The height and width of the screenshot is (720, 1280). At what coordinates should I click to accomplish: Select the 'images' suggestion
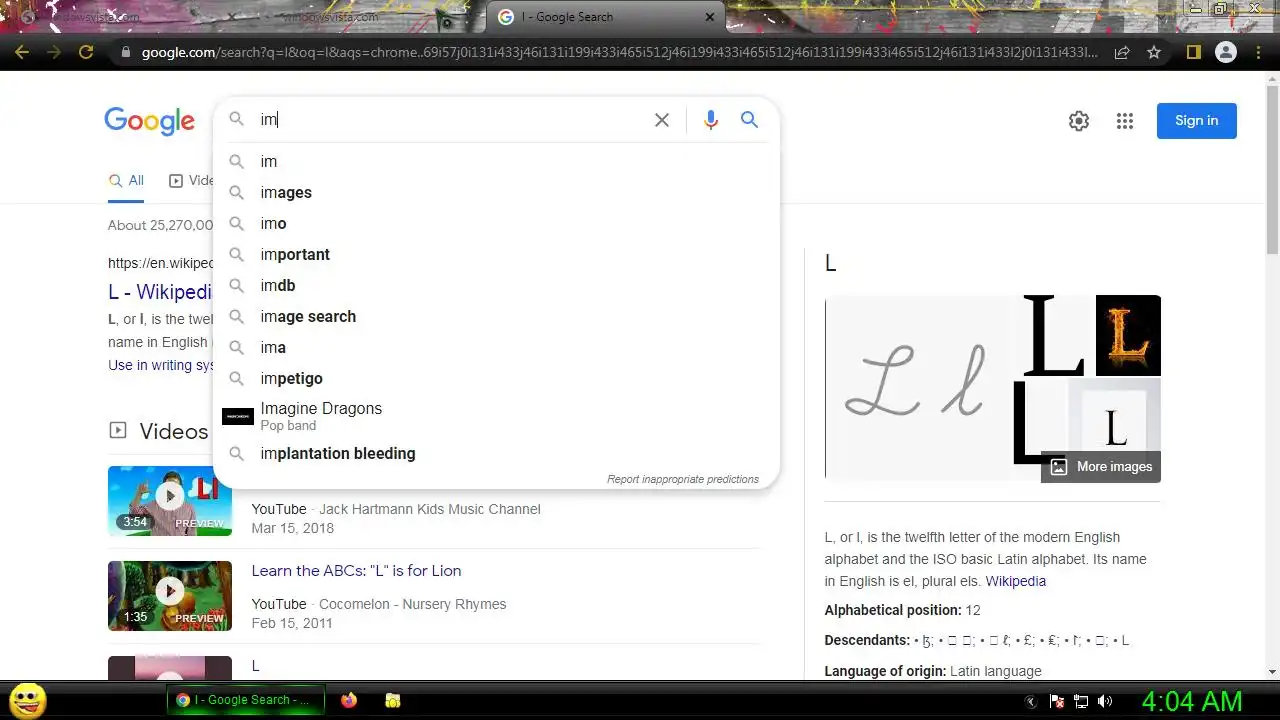[496, 192]
